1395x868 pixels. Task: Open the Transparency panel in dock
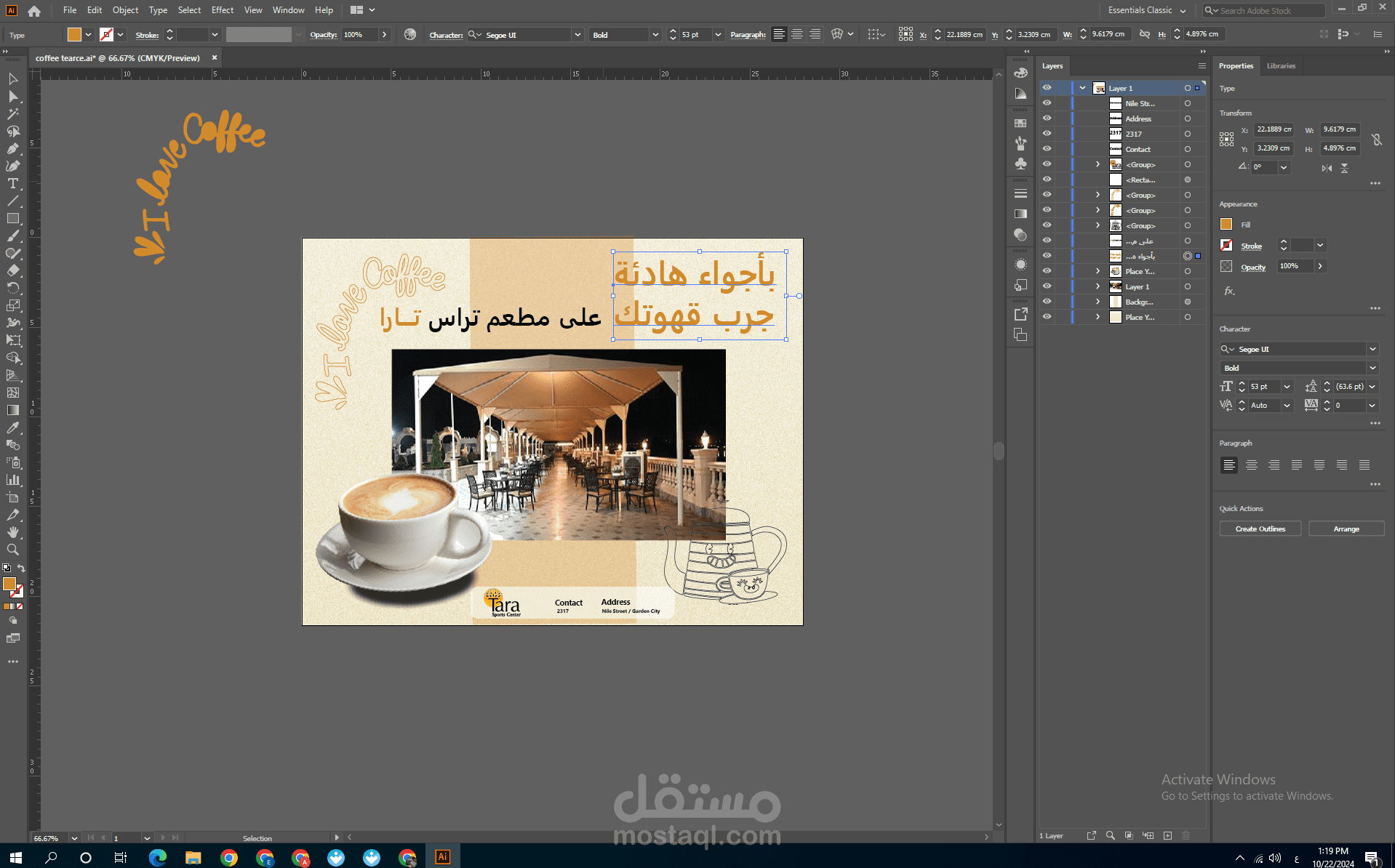[1021, 235]
